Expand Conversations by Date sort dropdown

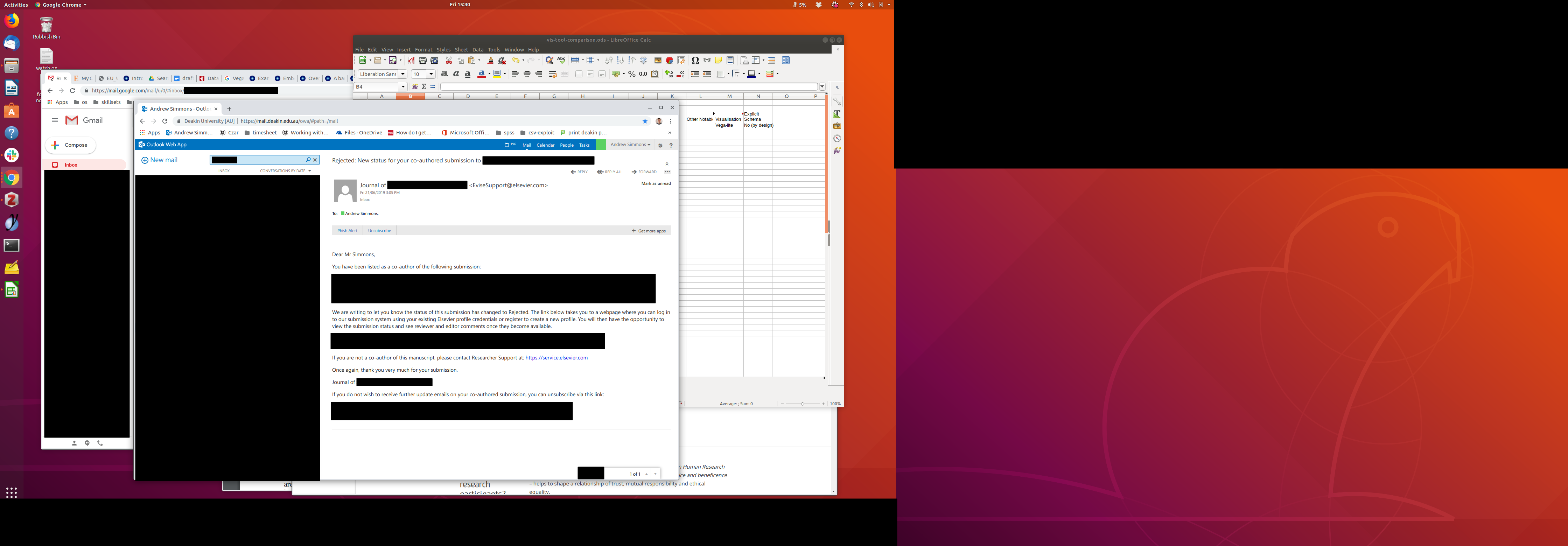click(x=286, y=171)
